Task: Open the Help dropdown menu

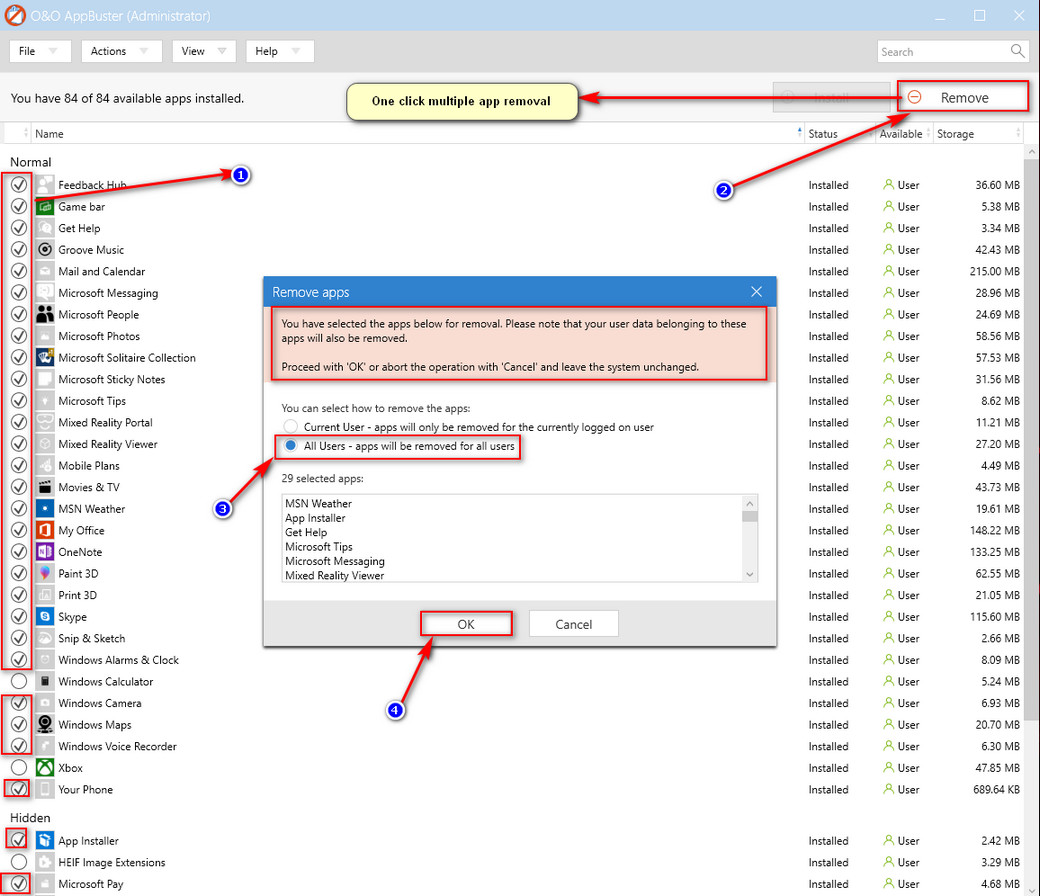Action: click(279, 51)
